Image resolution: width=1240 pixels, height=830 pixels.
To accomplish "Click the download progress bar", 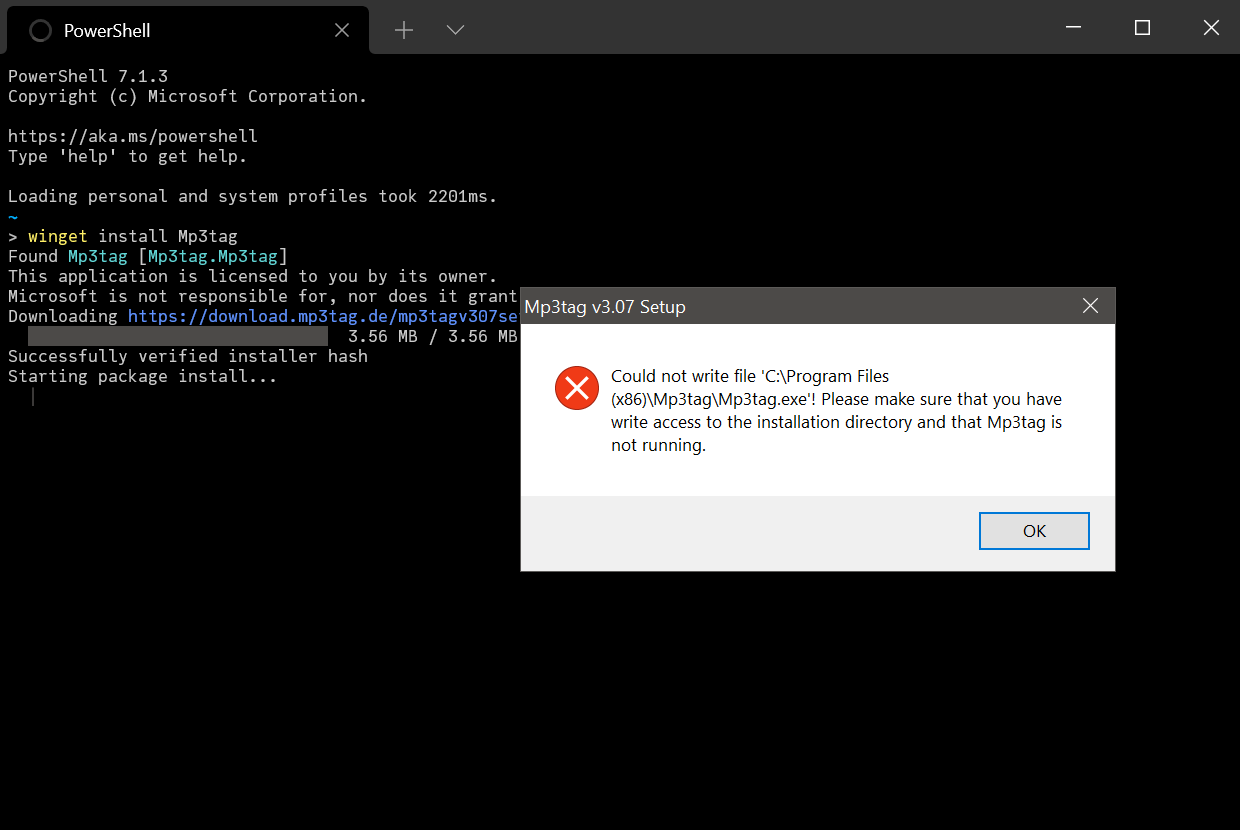I will tap(178, 335).
